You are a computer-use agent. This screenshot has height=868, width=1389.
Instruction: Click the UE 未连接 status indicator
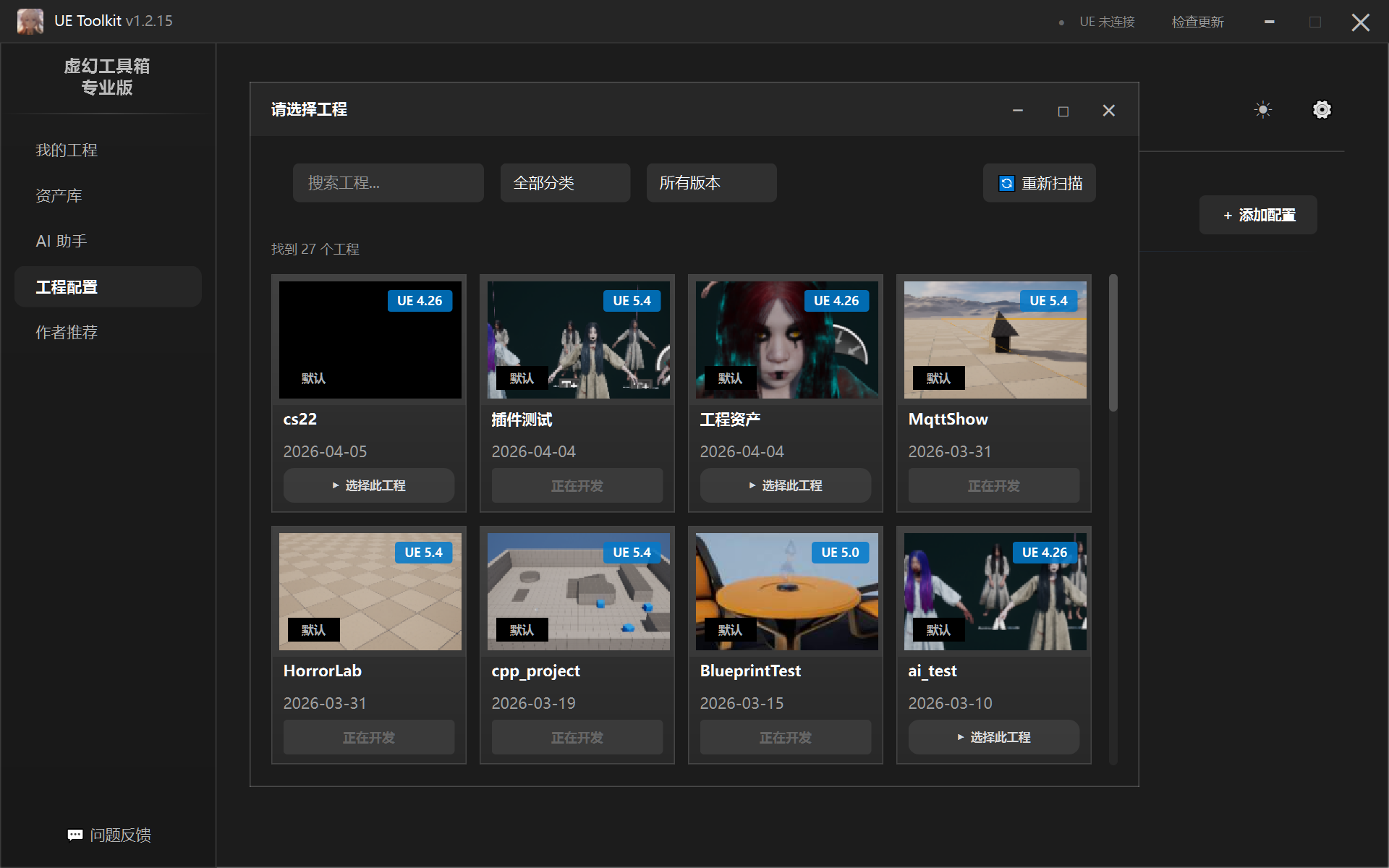1097,22
